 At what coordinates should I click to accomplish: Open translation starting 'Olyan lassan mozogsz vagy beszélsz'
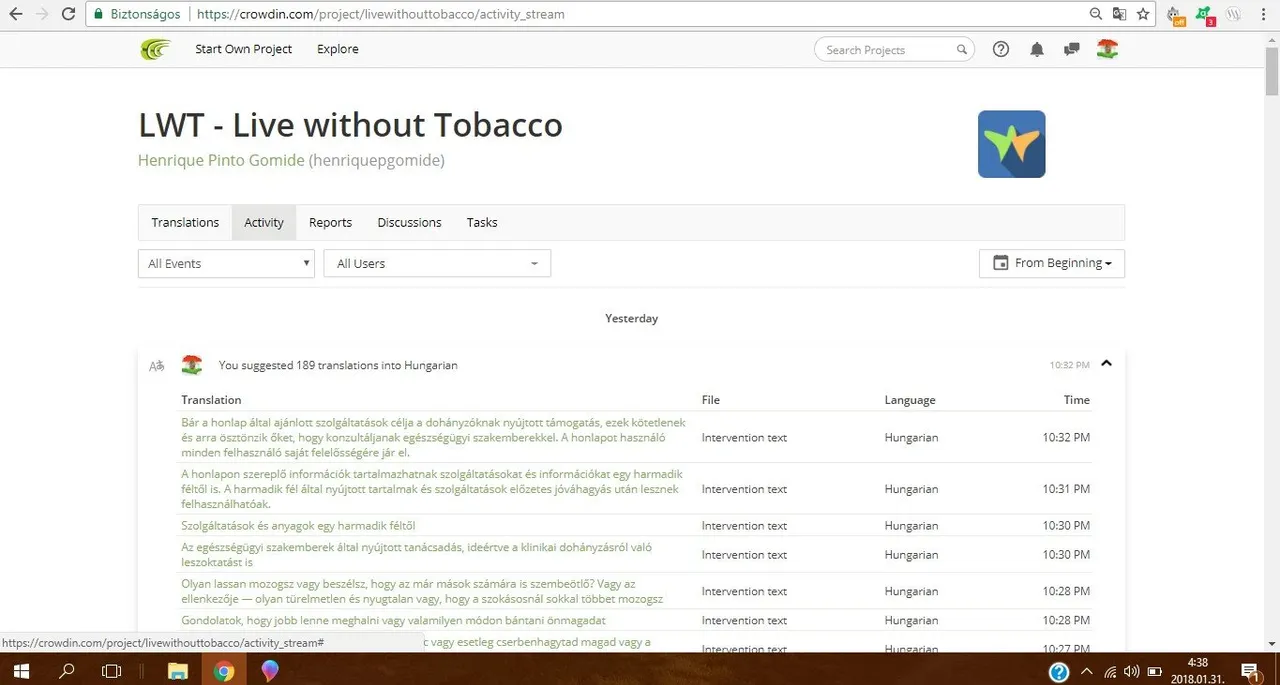[x=422, y=591]
